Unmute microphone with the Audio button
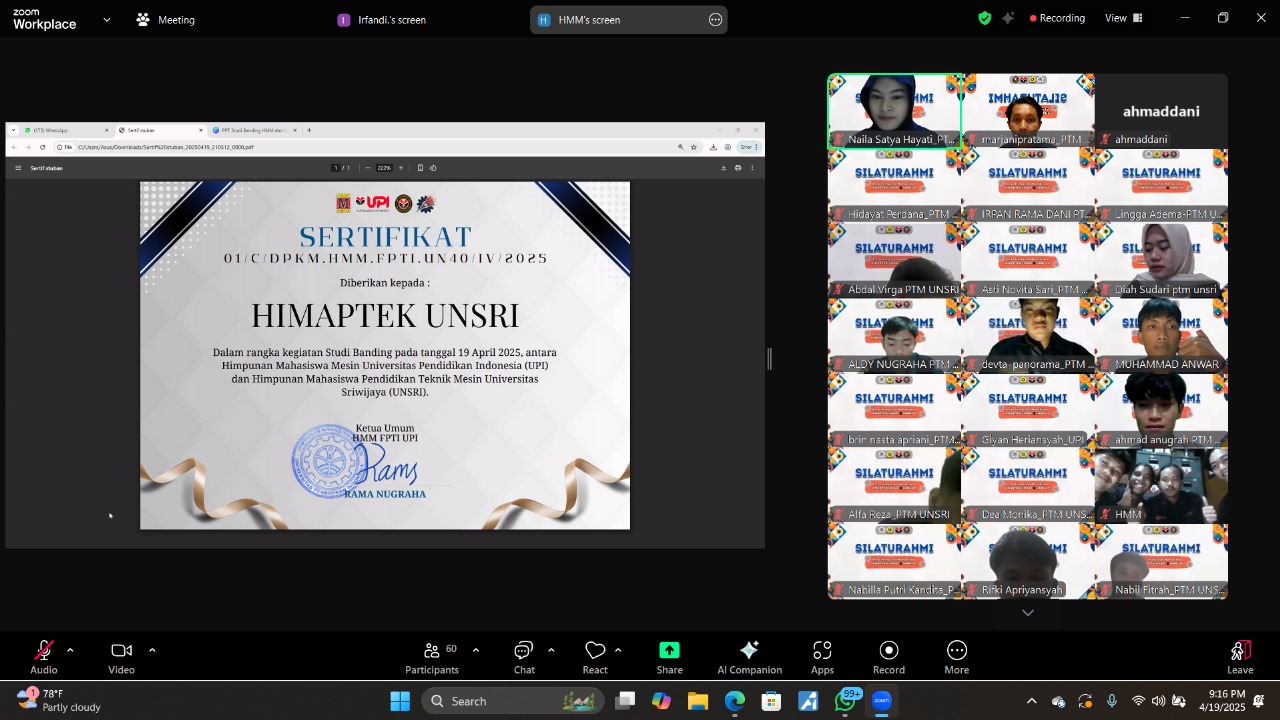Image resolution: width=1280 pixels, height=720 pixels. click(44, 657)
